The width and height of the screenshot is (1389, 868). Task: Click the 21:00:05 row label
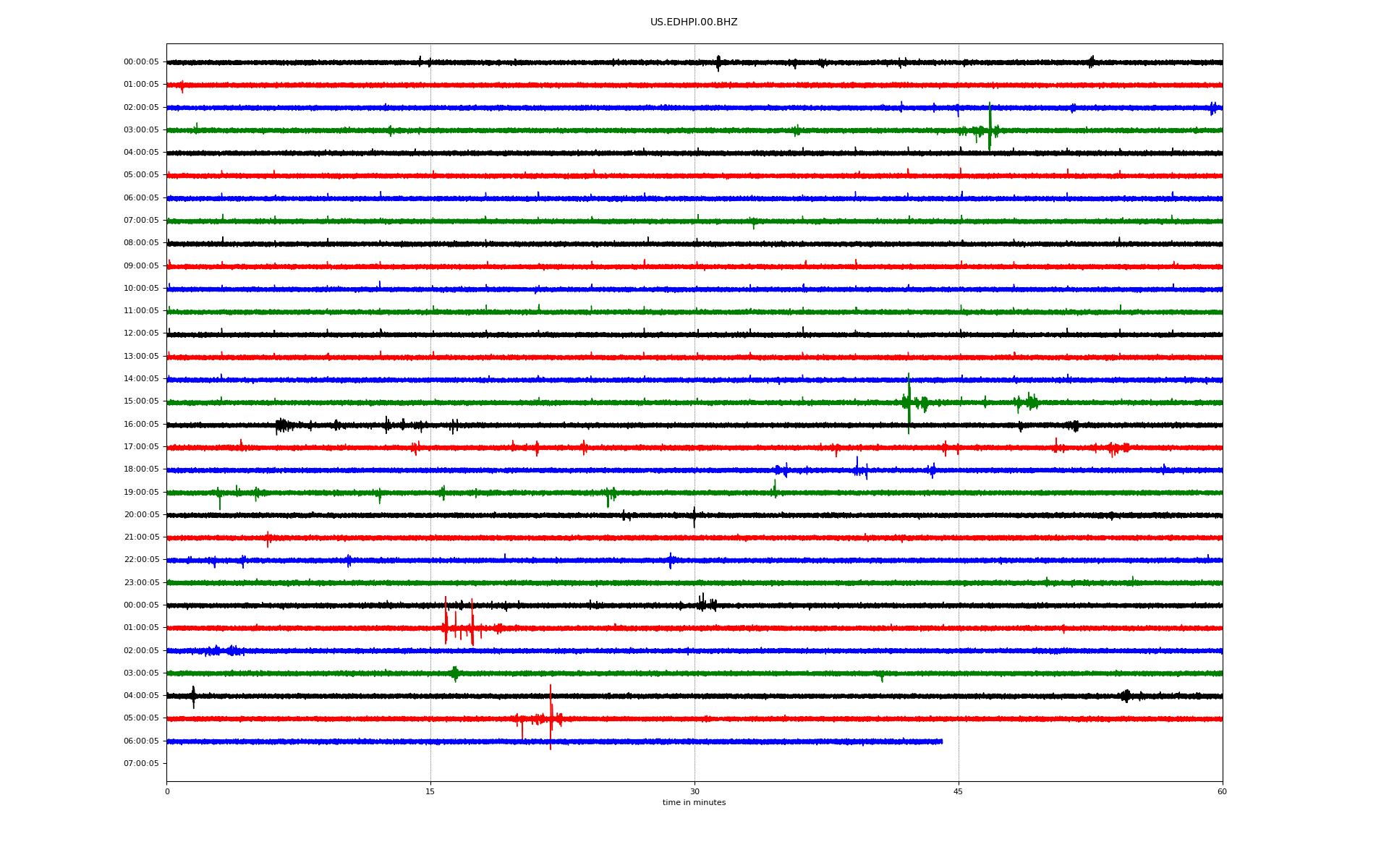click(x=141, y=537)
